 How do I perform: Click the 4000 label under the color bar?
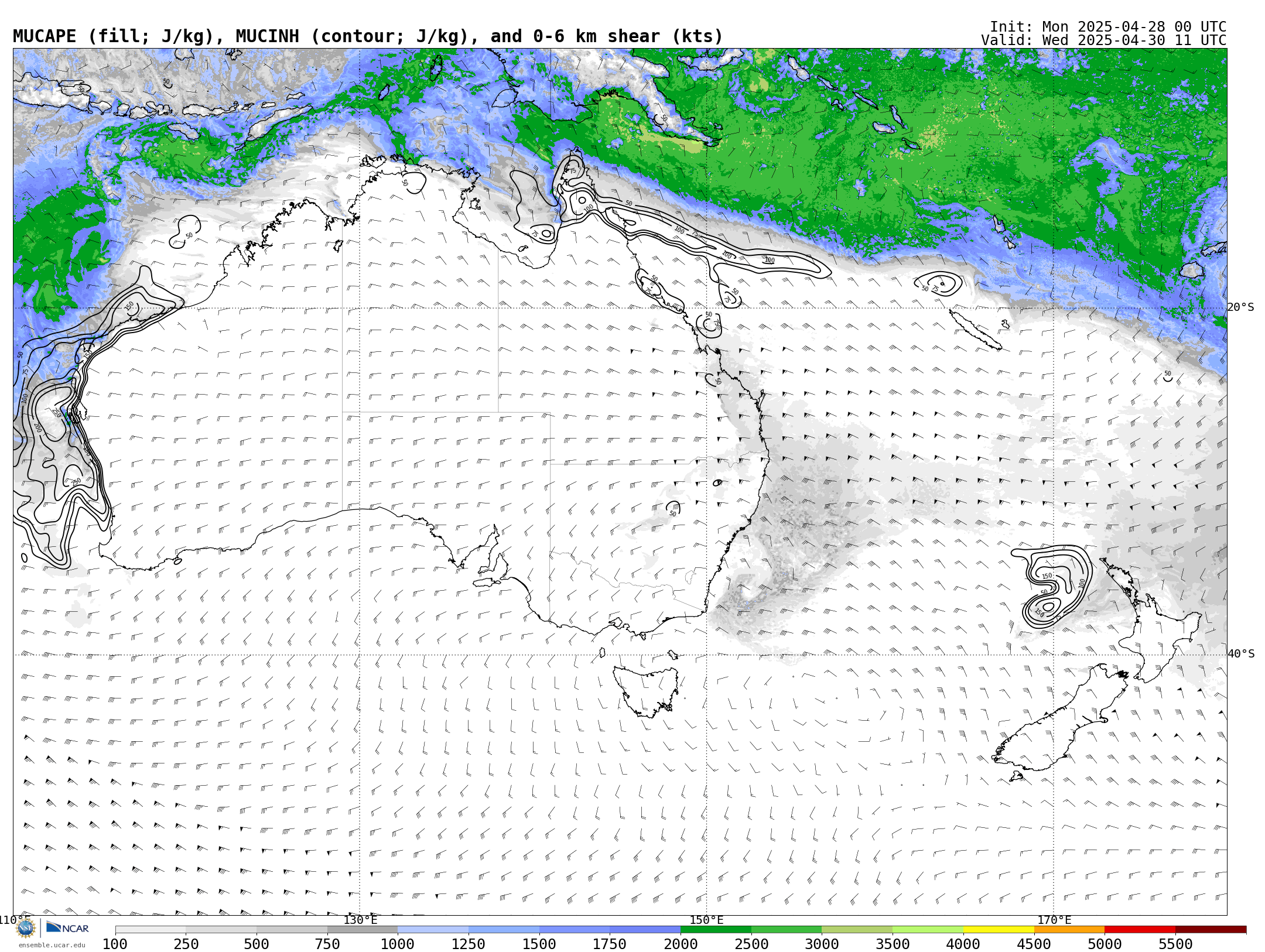click(963, 944)
